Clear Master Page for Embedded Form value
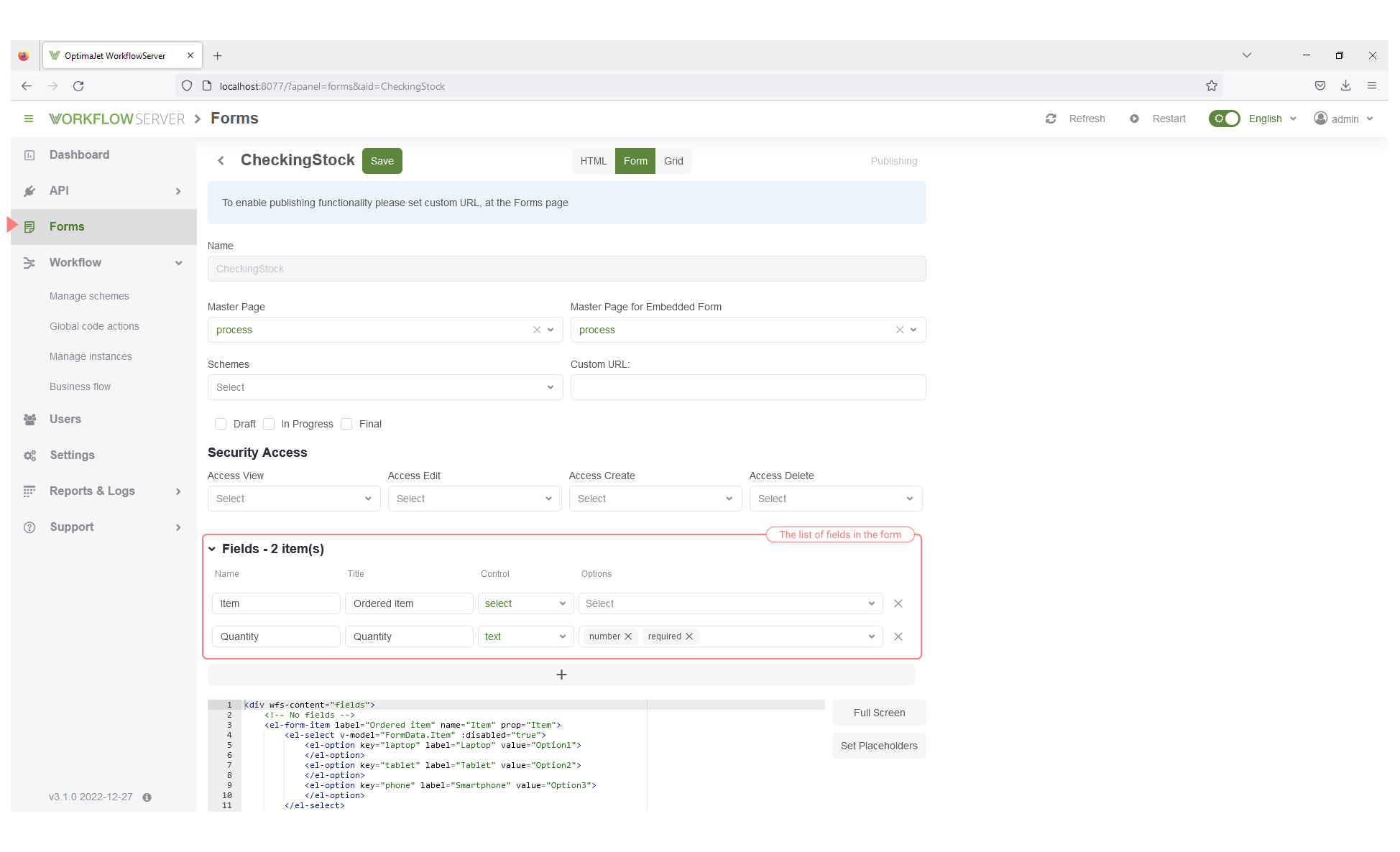This screenshot has height=852, width=1400. tap(900, 330)
